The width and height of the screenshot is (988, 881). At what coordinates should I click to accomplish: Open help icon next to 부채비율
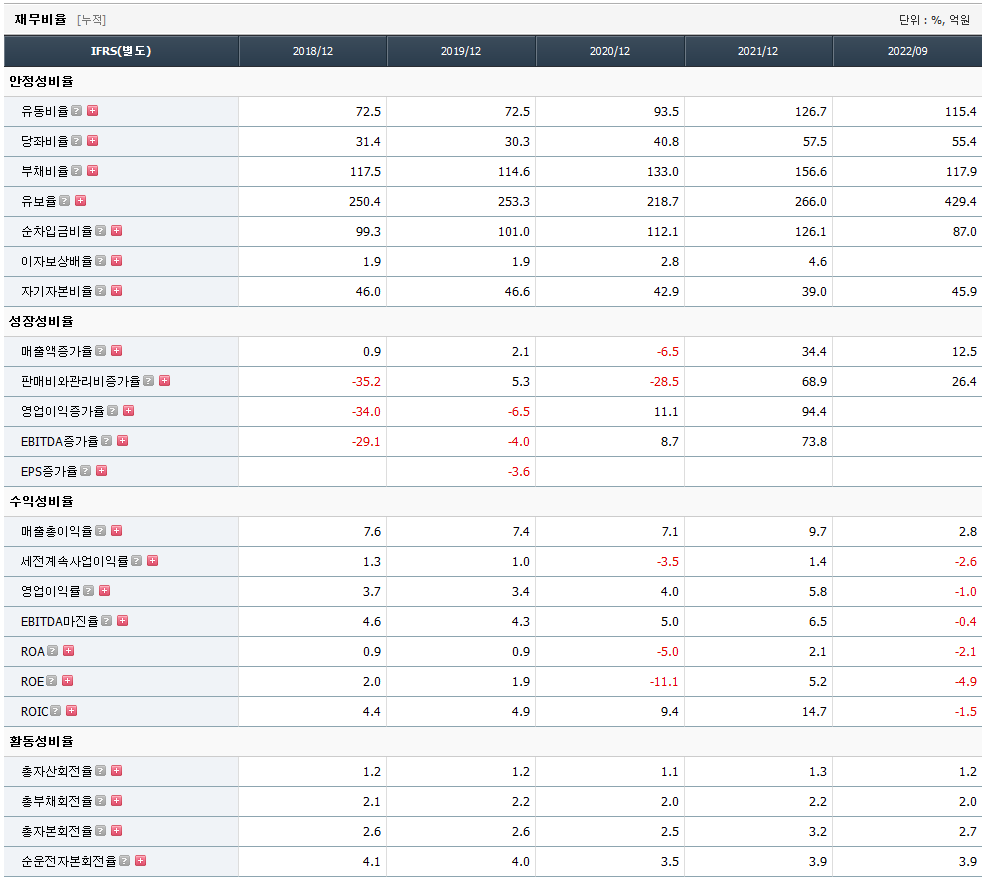(x=77, y=171)
